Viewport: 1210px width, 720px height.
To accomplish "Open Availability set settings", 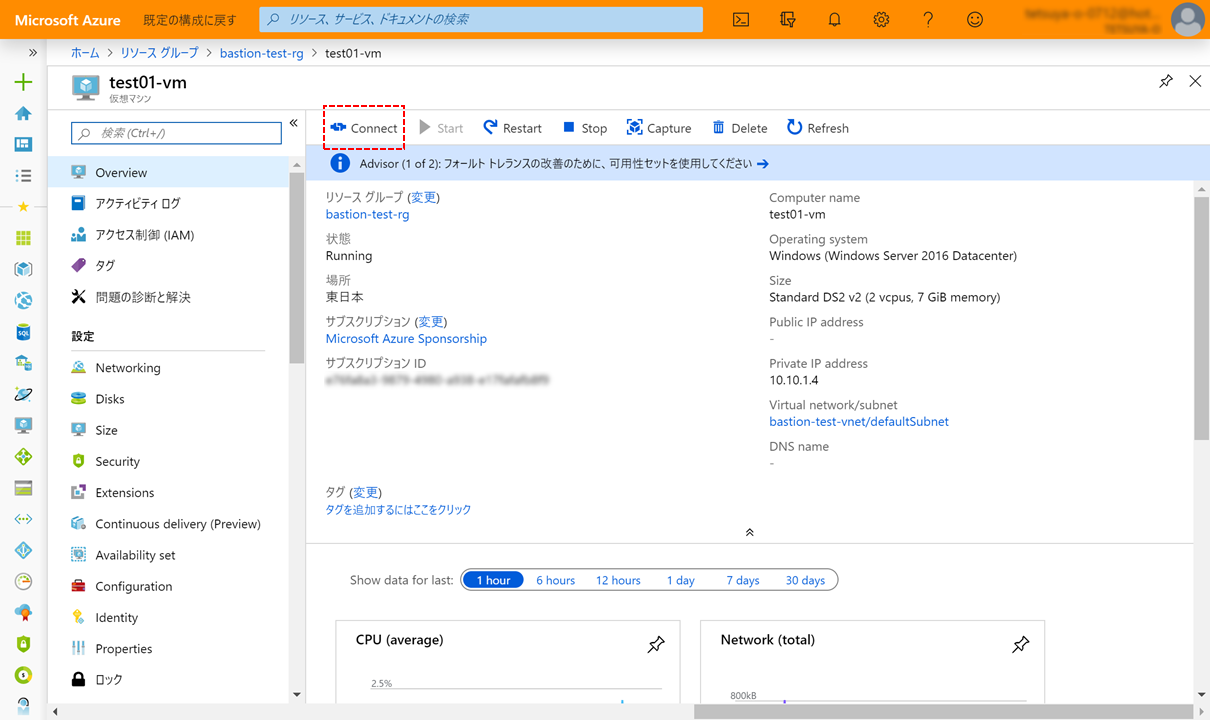I will [168, 555].
